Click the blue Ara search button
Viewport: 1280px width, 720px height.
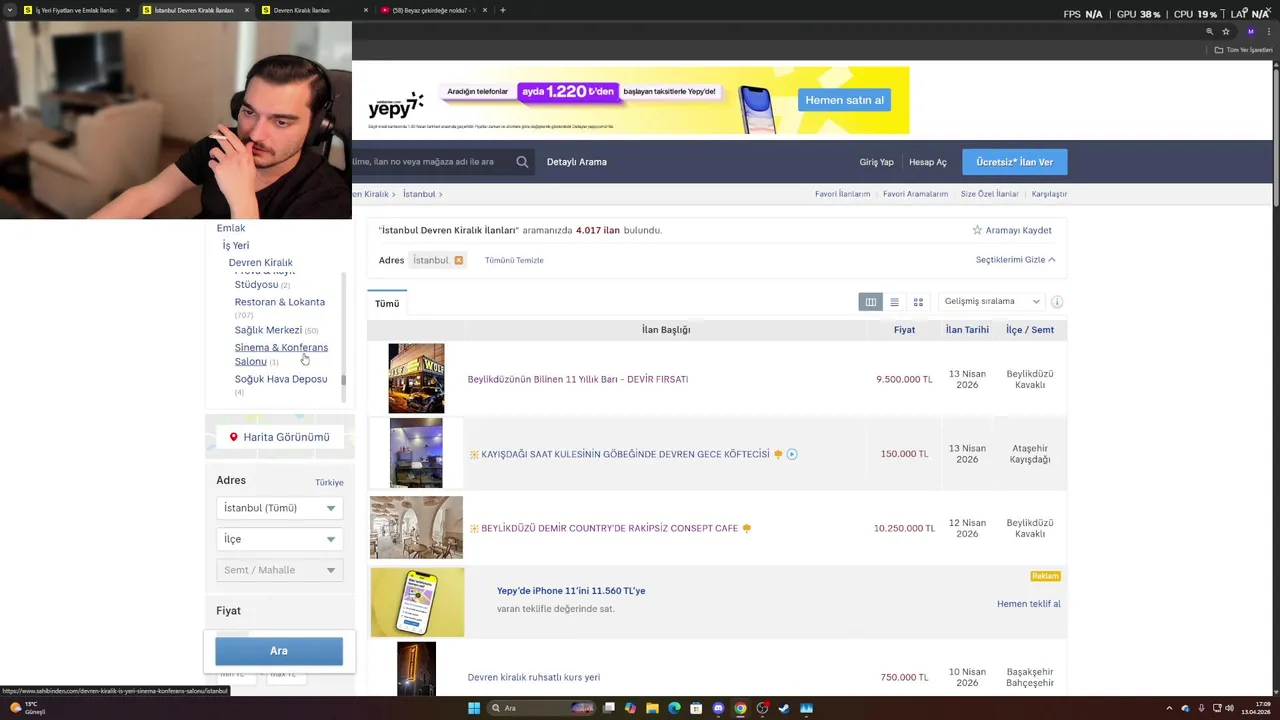[279, 651]
